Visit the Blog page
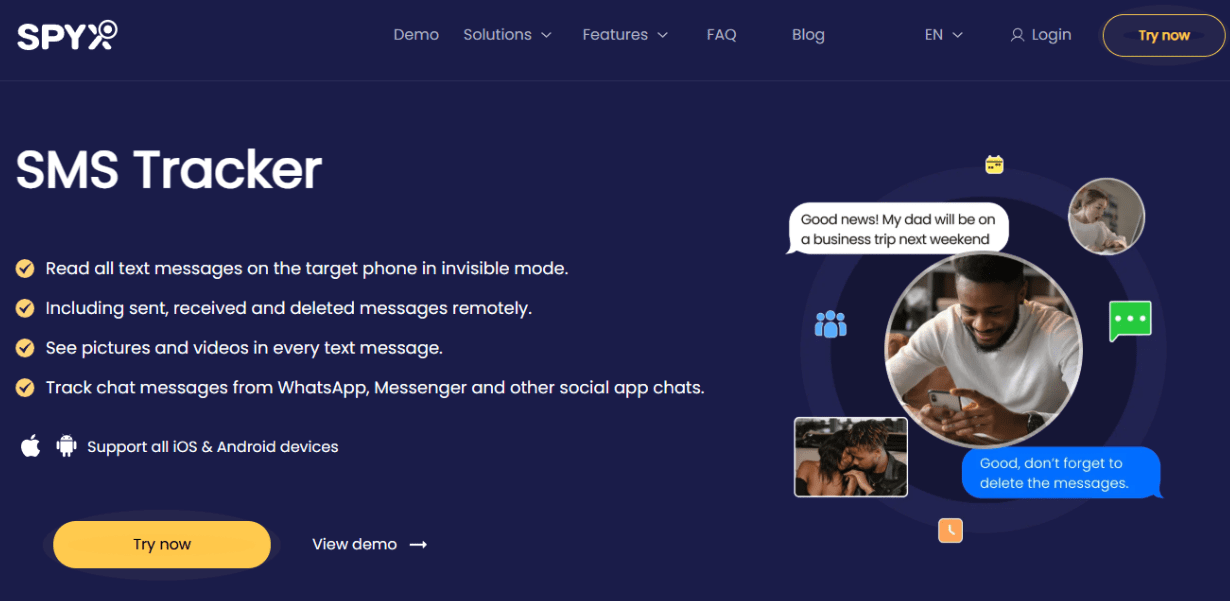The image size is (1230, 601). [808, 35]
